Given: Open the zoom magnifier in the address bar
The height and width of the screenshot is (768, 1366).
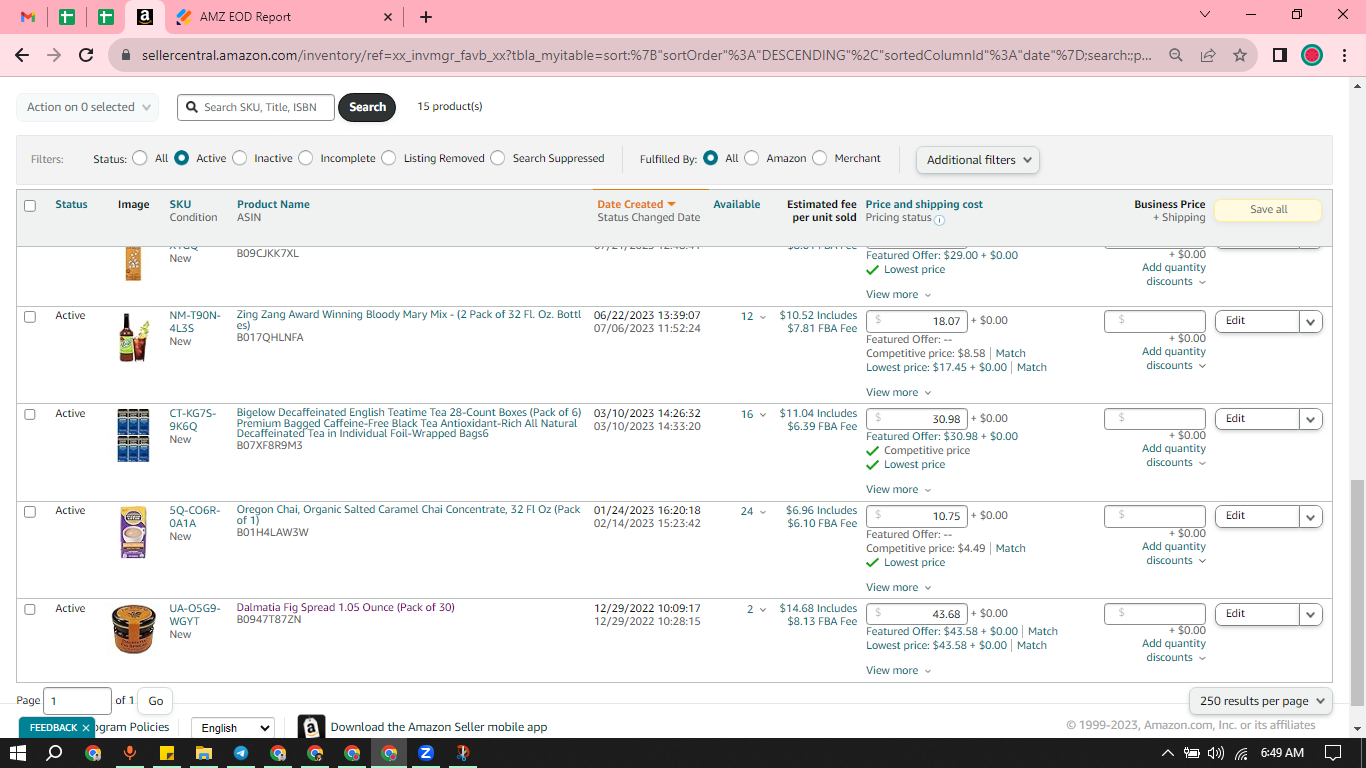Looking at the screenshot, I should (1176, 56).
